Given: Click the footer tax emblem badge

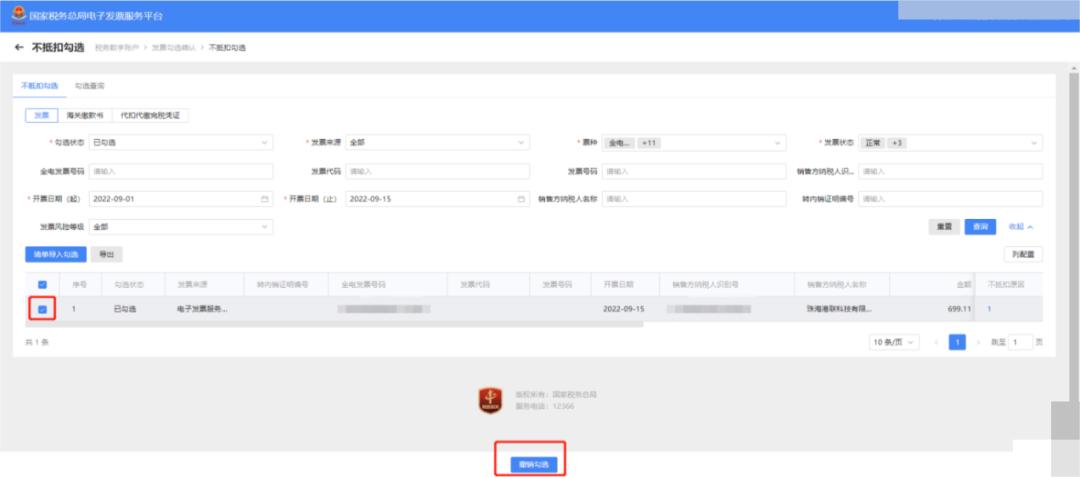Looking at the screenshot, I should pyautogui.click(x=490, y=400).
